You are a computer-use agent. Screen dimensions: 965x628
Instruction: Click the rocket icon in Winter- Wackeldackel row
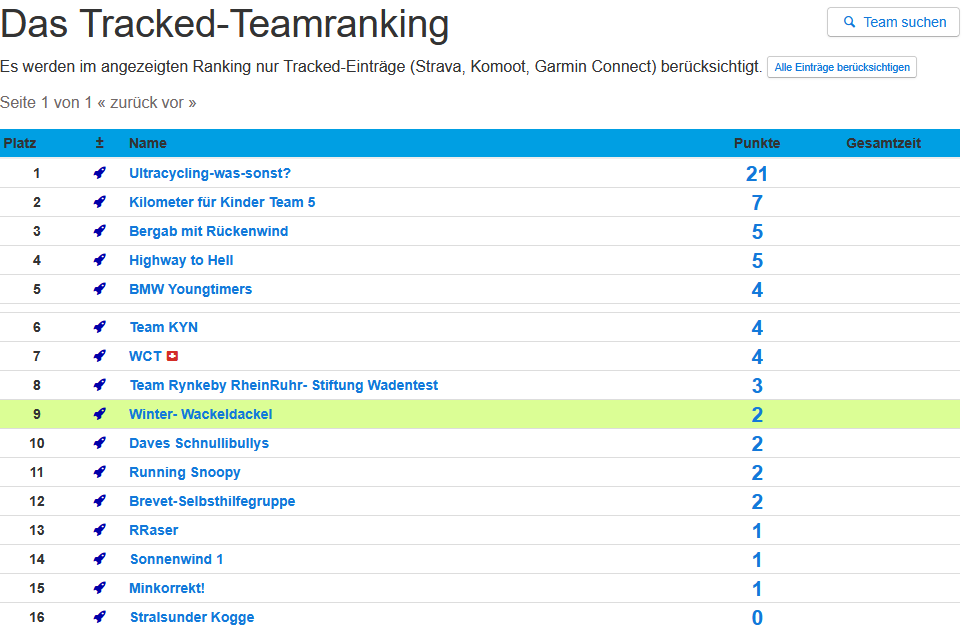click(99, 414)
